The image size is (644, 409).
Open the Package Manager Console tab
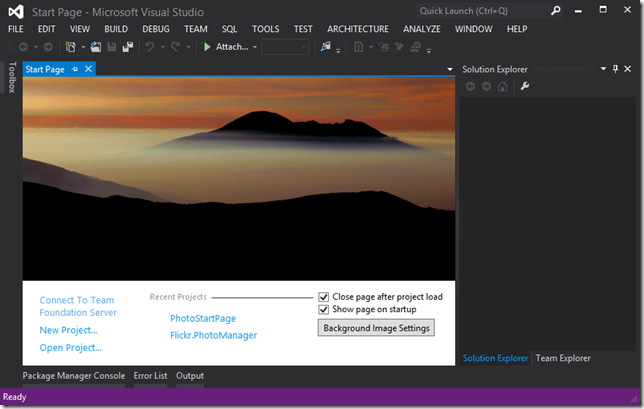(x=74, y=376)
